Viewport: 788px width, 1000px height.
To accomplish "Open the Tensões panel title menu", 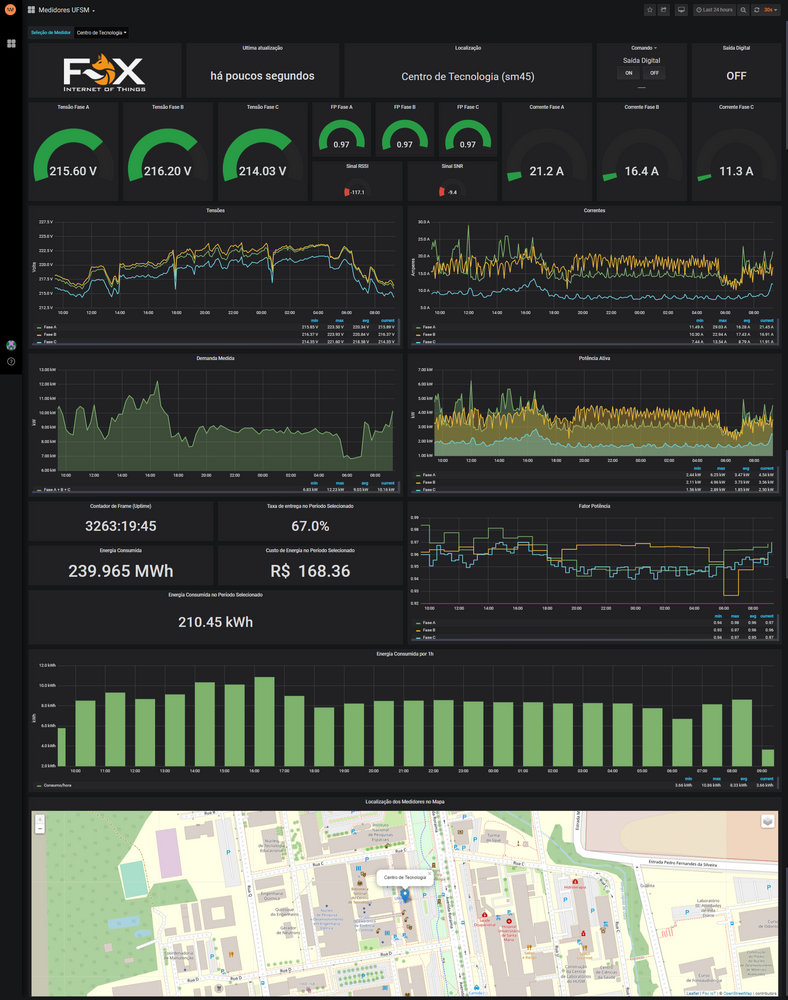I will click(x=215, y=210).
